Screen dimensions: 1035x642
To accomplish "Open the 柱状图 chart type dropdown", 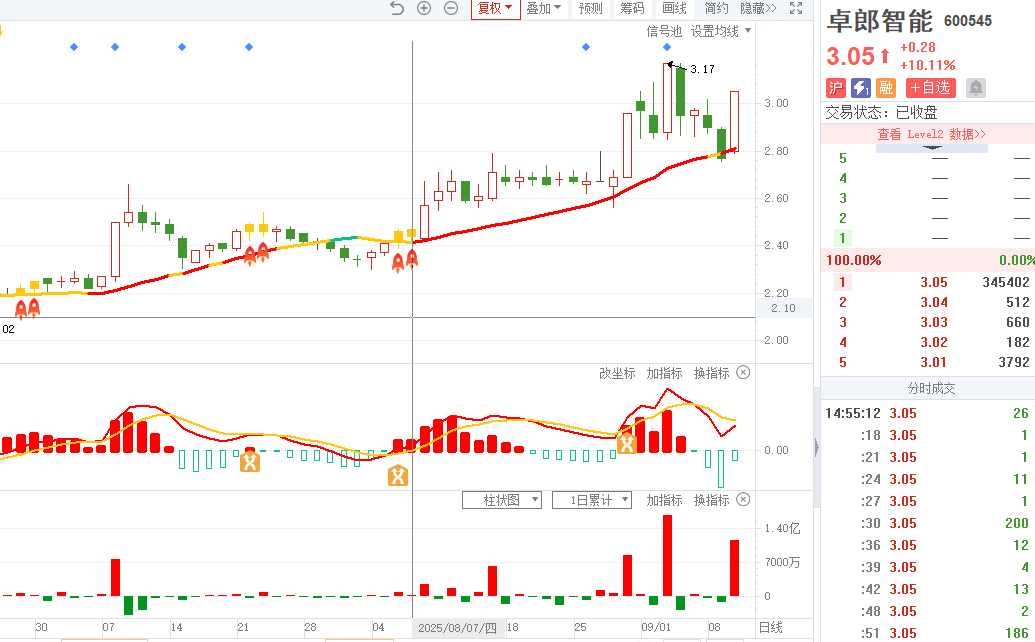I will (502, 500).
